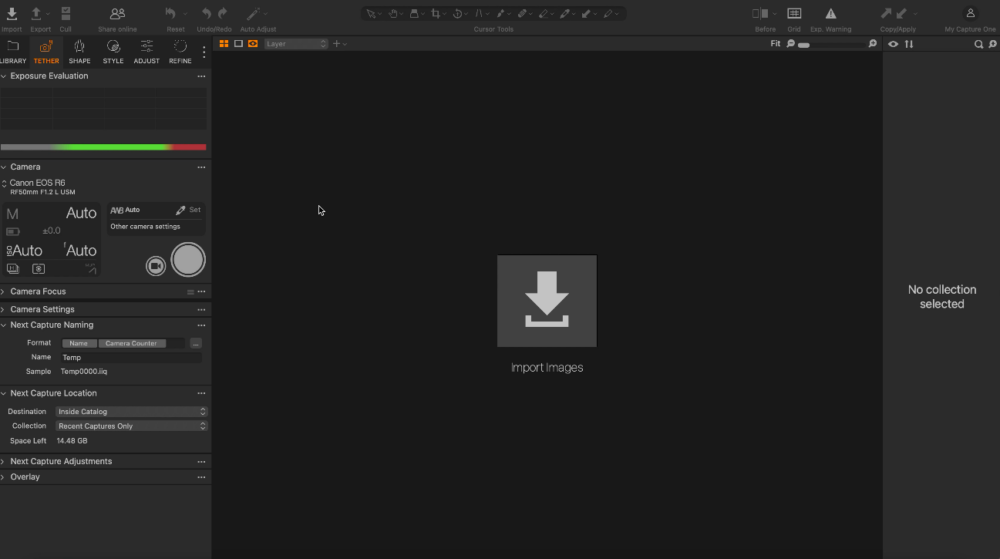Toggle the Before comparison view
Viewport: 1000px width, 559px height.
click(761, 14)
